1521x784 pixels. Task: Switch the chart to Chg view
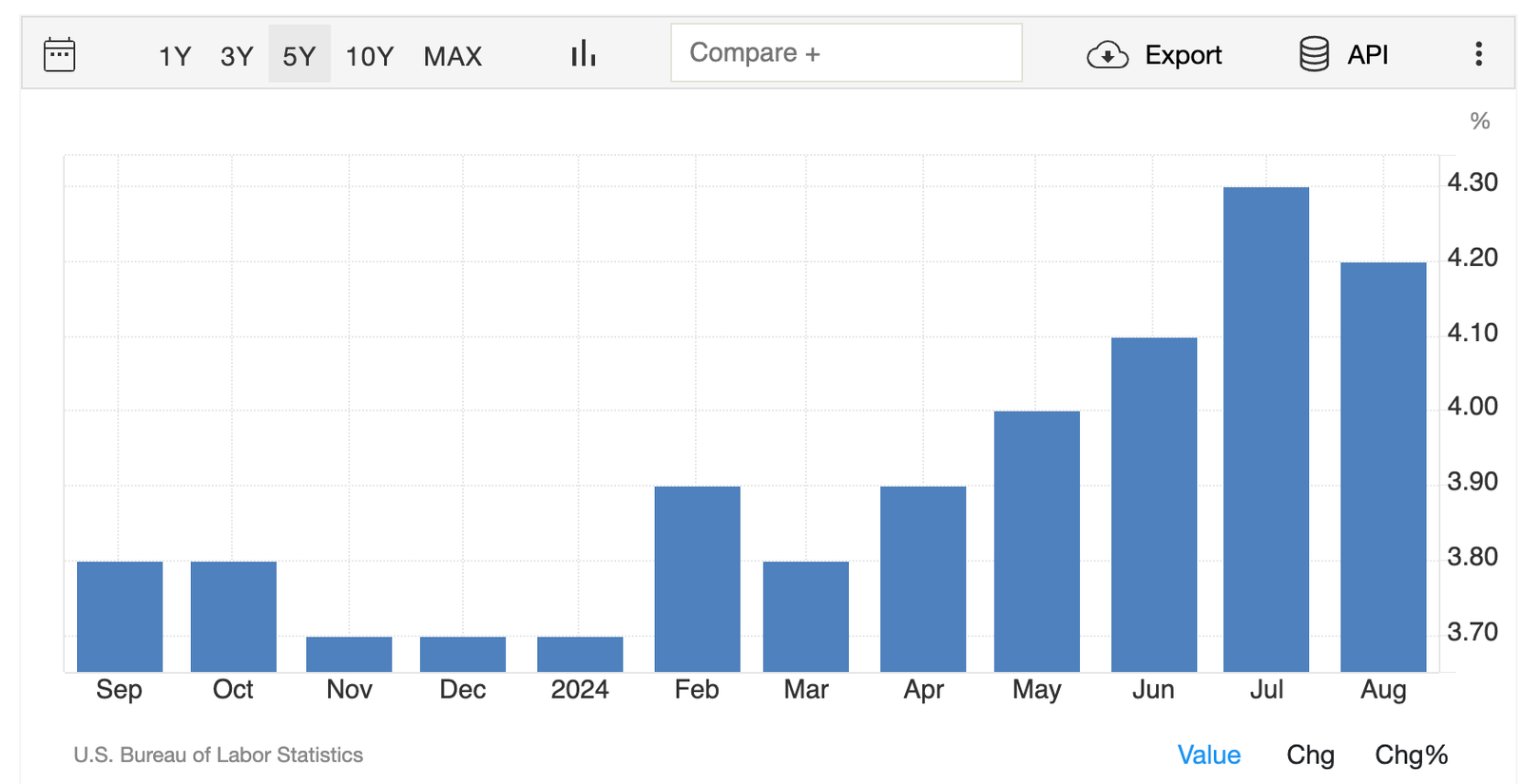click(x=1310, y=755)
